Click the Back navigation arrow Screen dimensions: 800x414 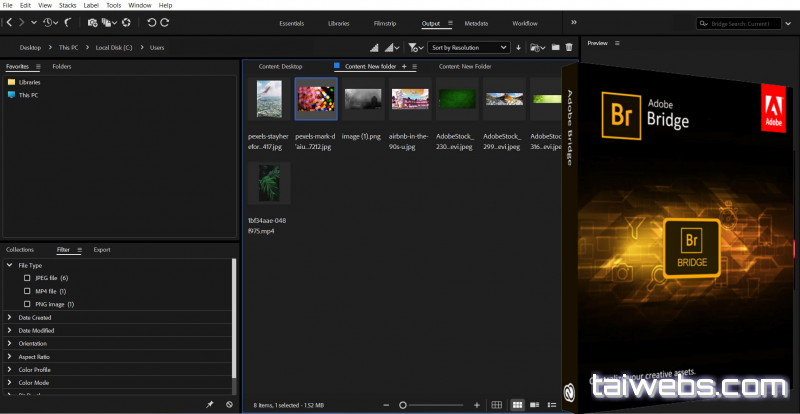[x=8, y=22]
